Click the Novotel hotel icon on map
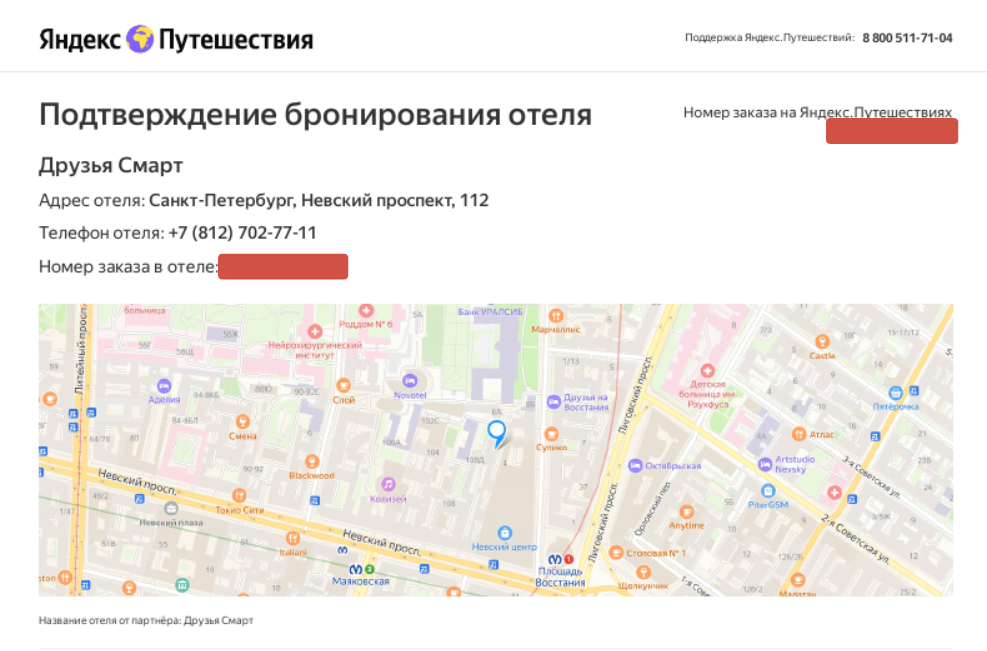Viewport: 987px width, 651px height. (409, 382)
